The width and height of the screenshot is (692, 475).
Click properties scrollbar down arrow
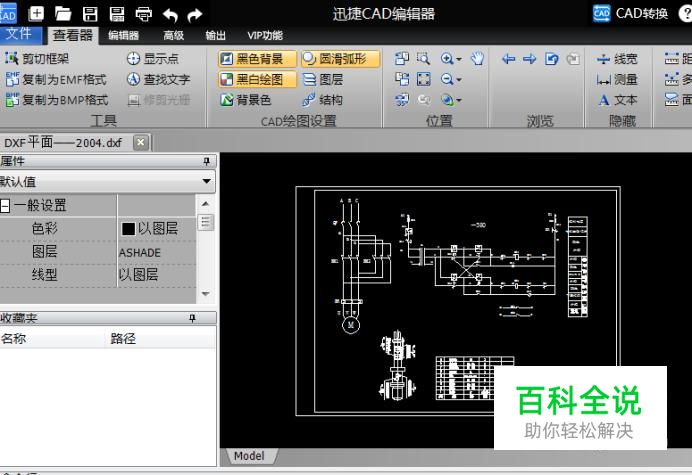(205, 294)
